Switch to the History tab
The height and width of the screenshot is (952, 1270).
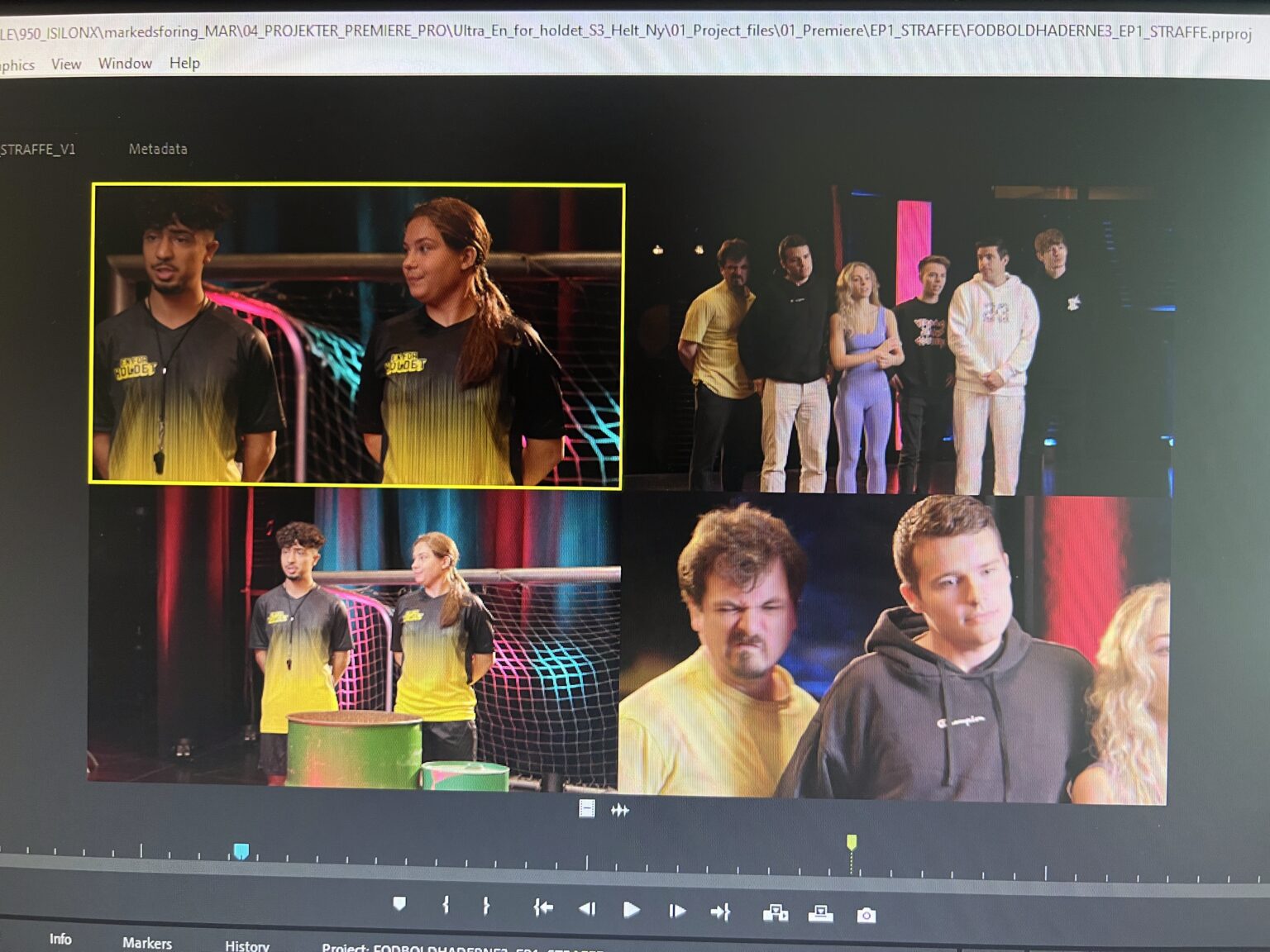point(247,945)
